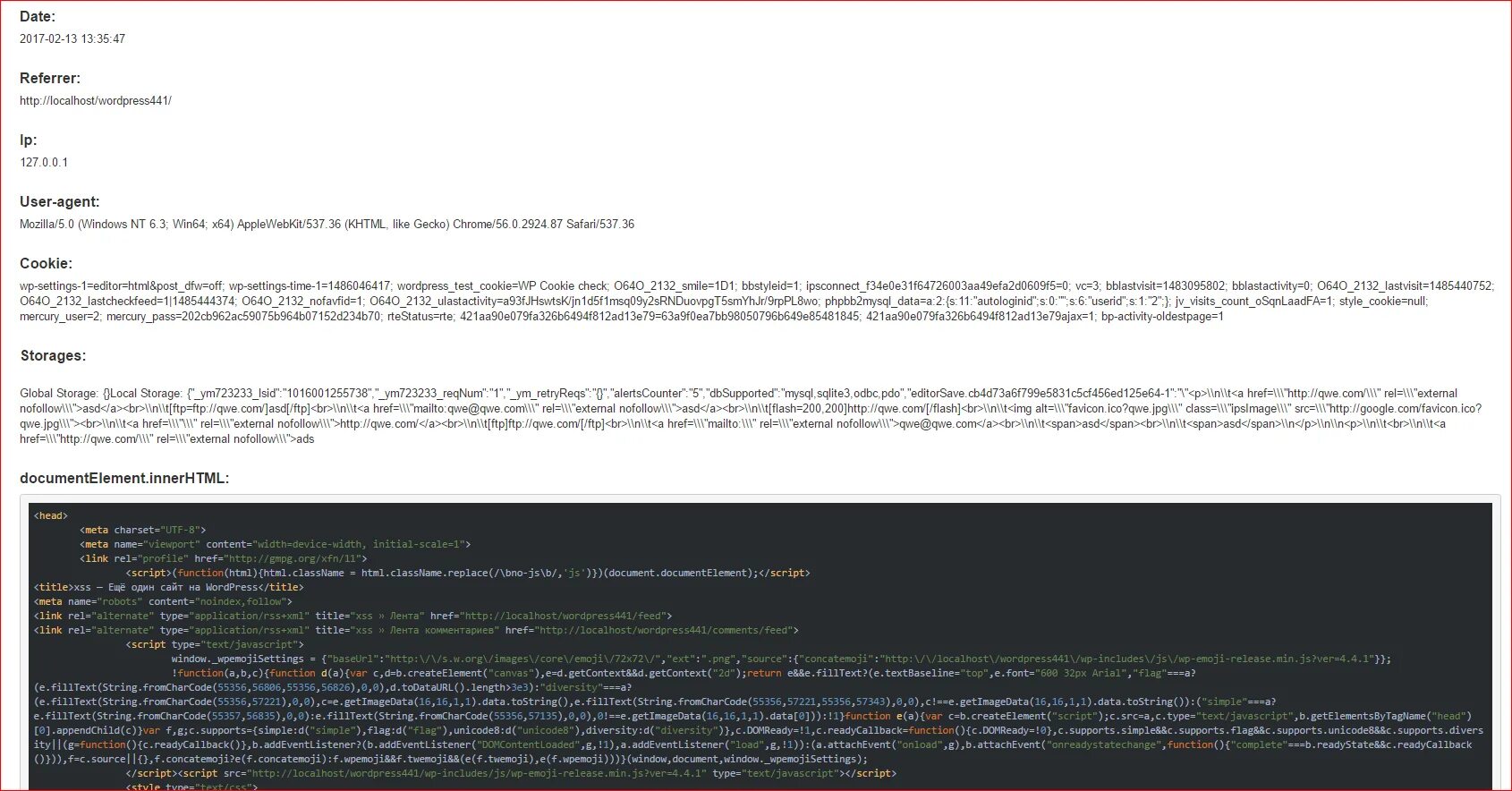Screen dimensions: 1512x791
Task: Click the Ip: heading
Action: pos(29,140)
